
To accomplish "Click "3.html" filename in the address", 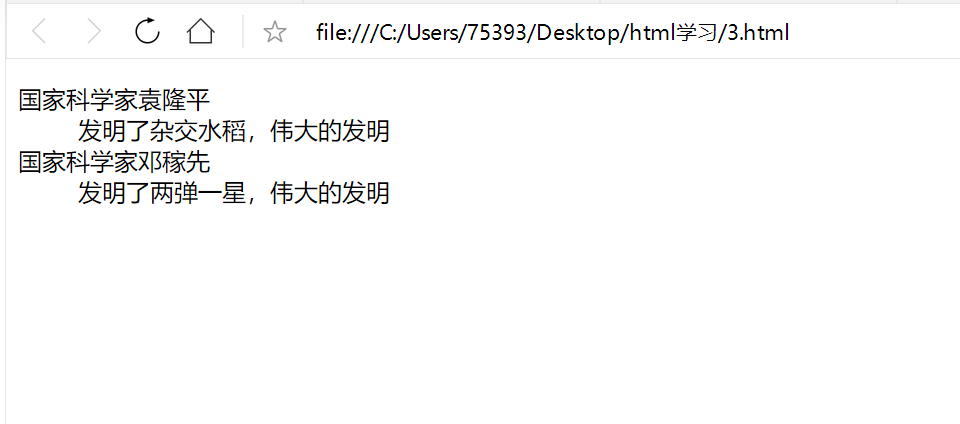I will (x=758, y=32).
